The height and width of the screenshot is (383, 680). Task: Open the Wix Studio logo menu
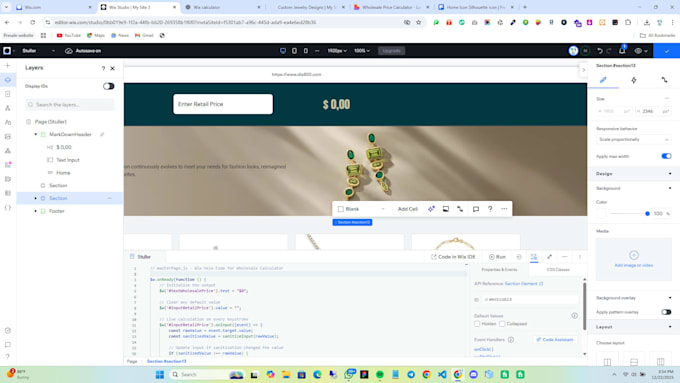[7, 51]
